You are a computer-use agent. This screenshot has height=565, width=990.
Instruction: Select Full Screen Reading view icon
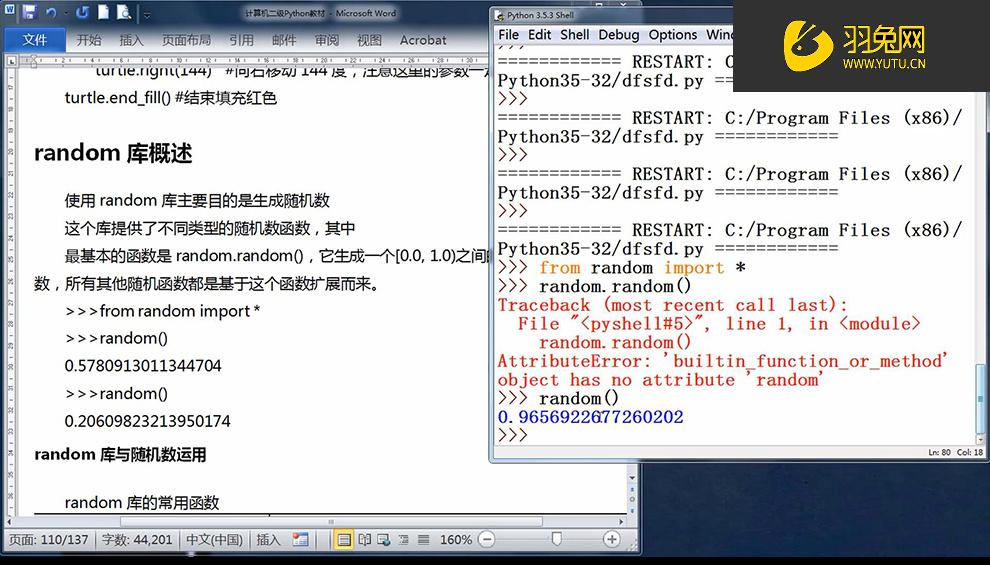point(364,540)
